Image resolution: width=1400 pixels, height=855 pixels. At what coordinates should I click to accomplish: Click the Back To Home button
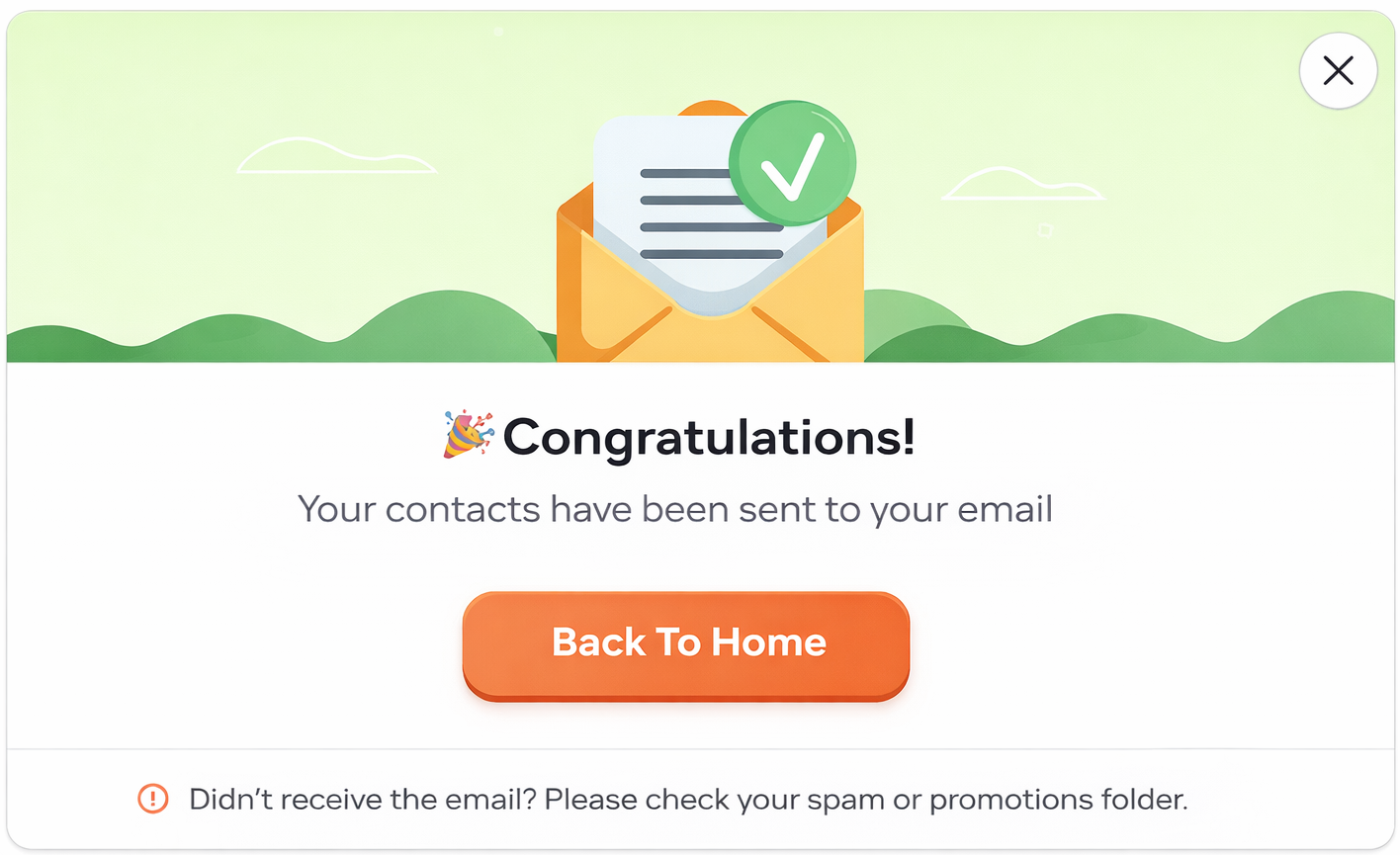point(686,644)
